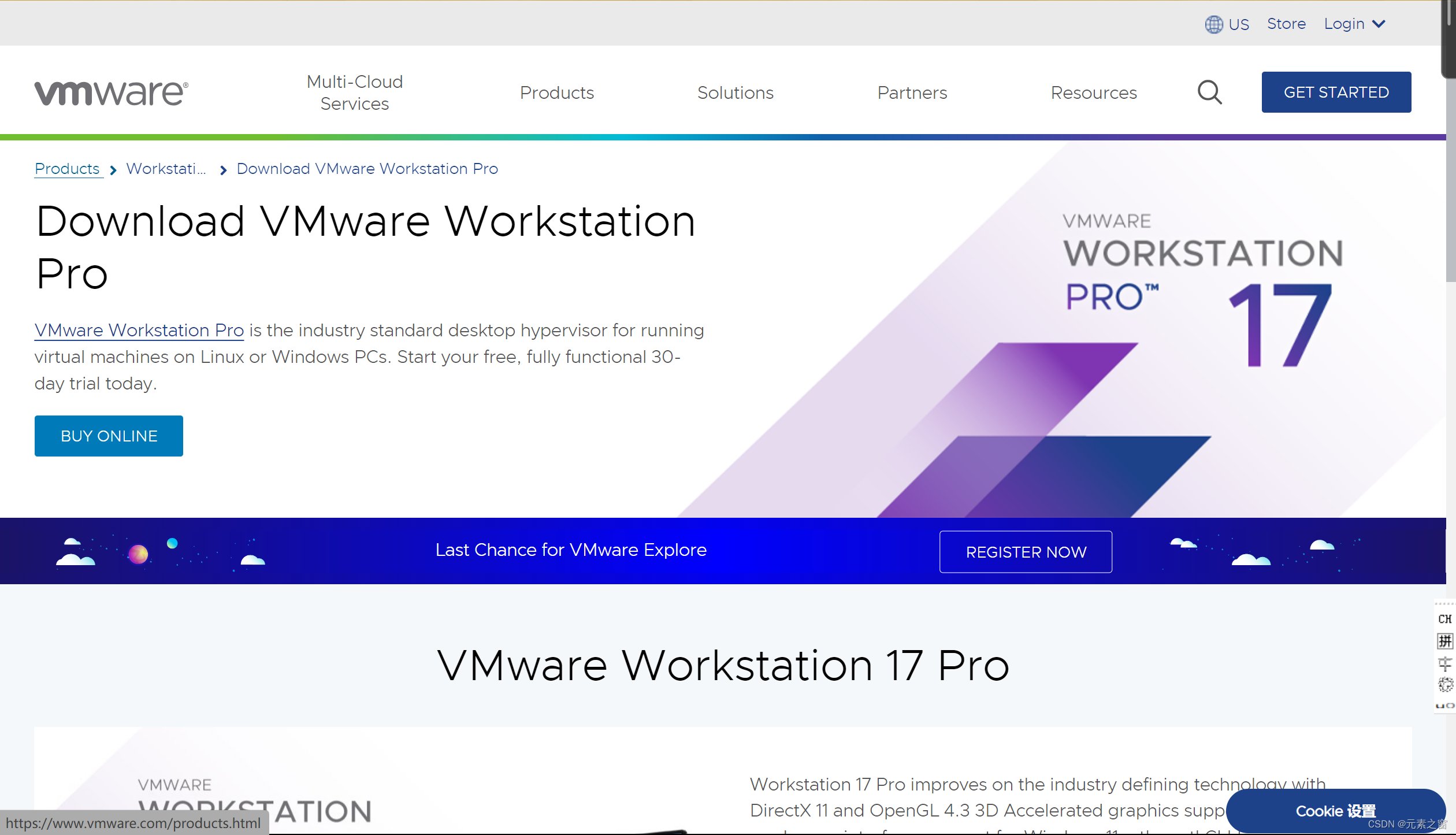Open the site search magnifier icon
The image size is (1456, 835).
[1209, 92]
